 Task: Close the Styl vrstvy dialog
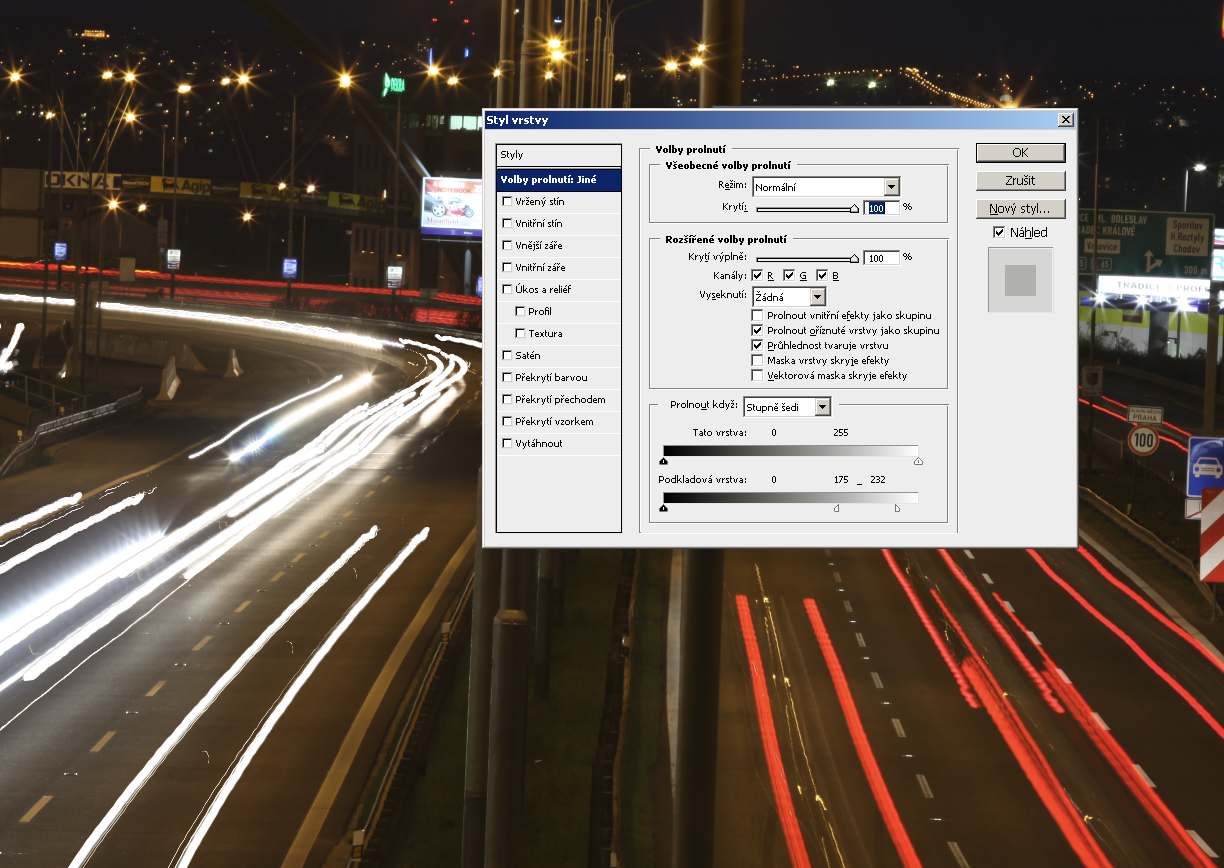pyautogui.click(x=1065, y=120)
